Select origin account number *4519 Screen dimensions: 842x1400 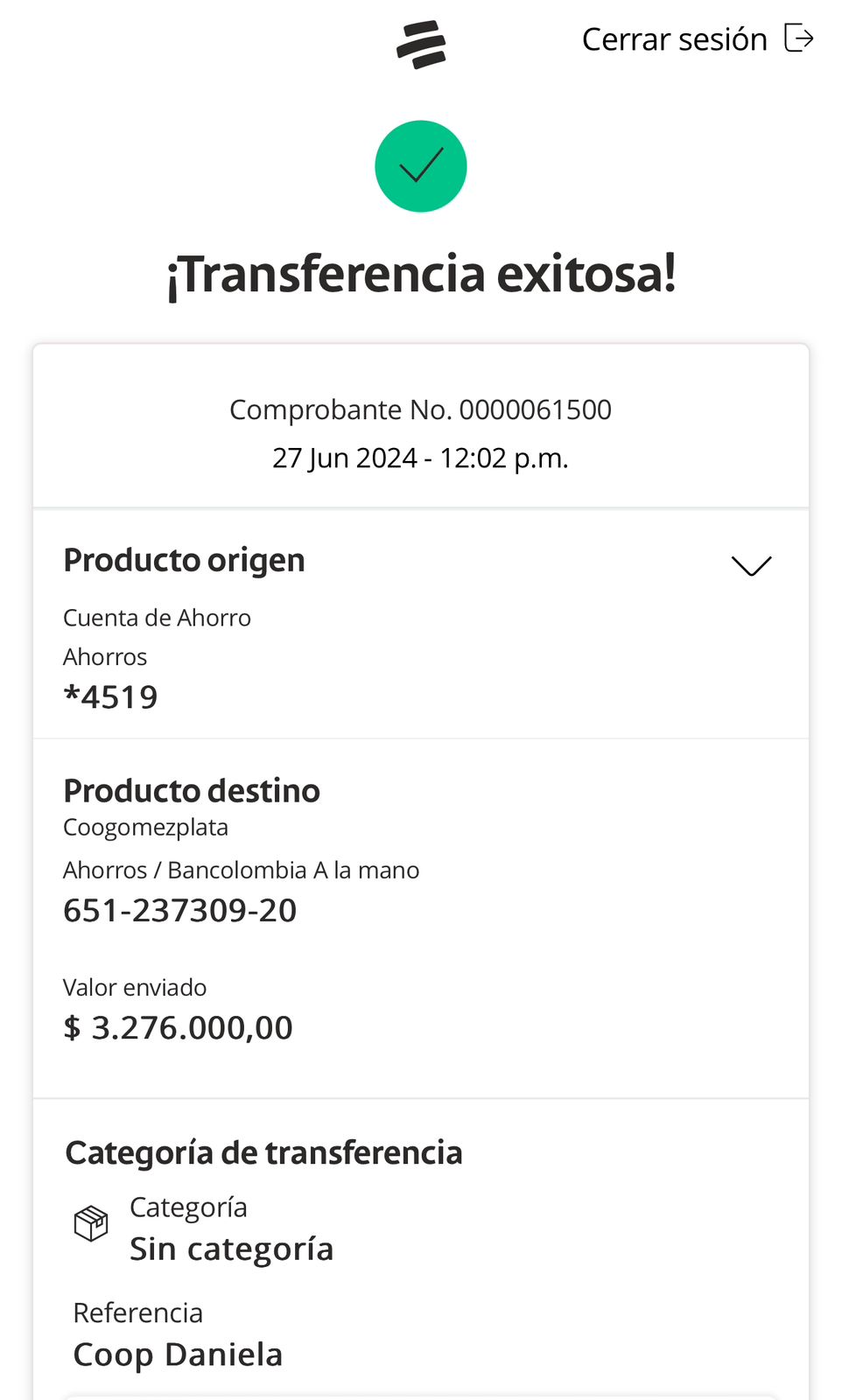[x=111, y=697]
